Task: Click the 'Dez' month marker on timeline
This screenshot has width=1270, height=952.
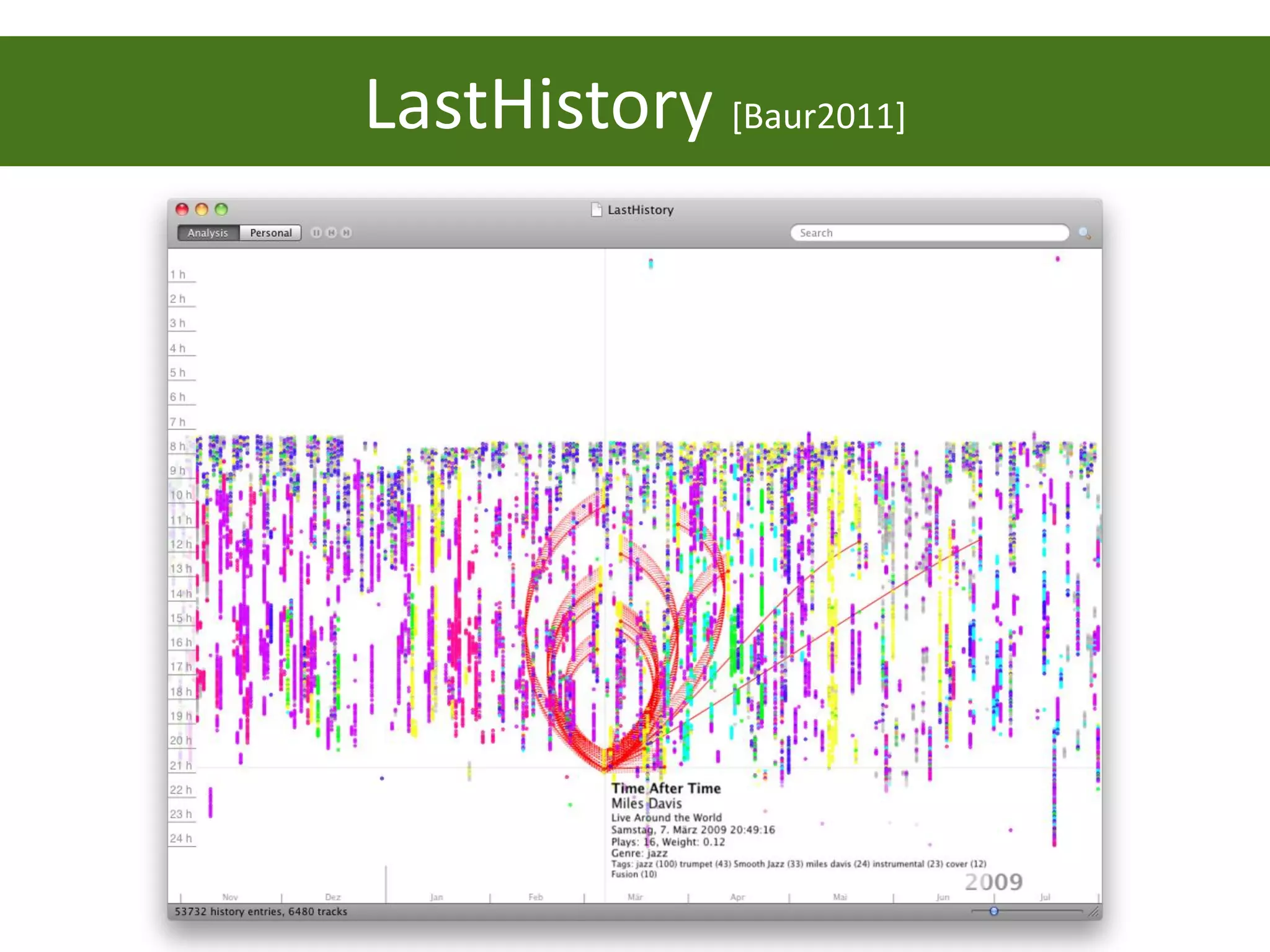Action: (x=333, y=897)
